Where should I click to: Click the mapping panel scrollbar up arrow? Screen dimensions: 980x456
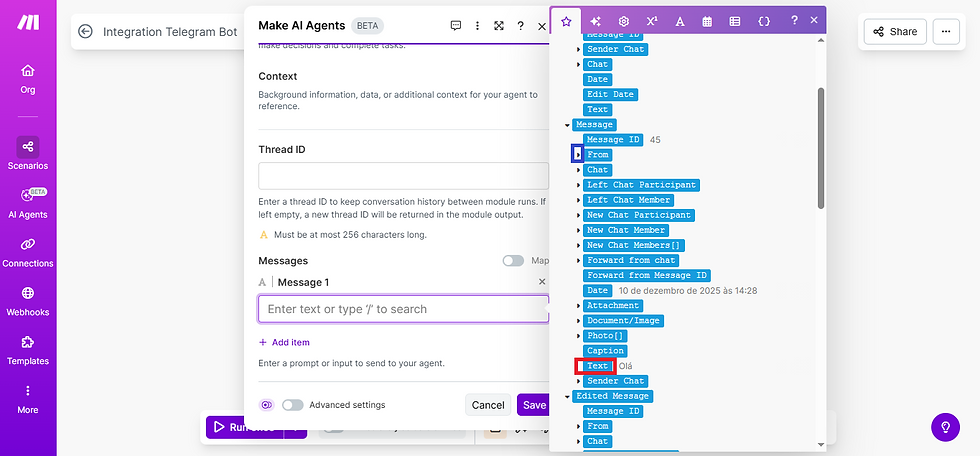(821, 41)
